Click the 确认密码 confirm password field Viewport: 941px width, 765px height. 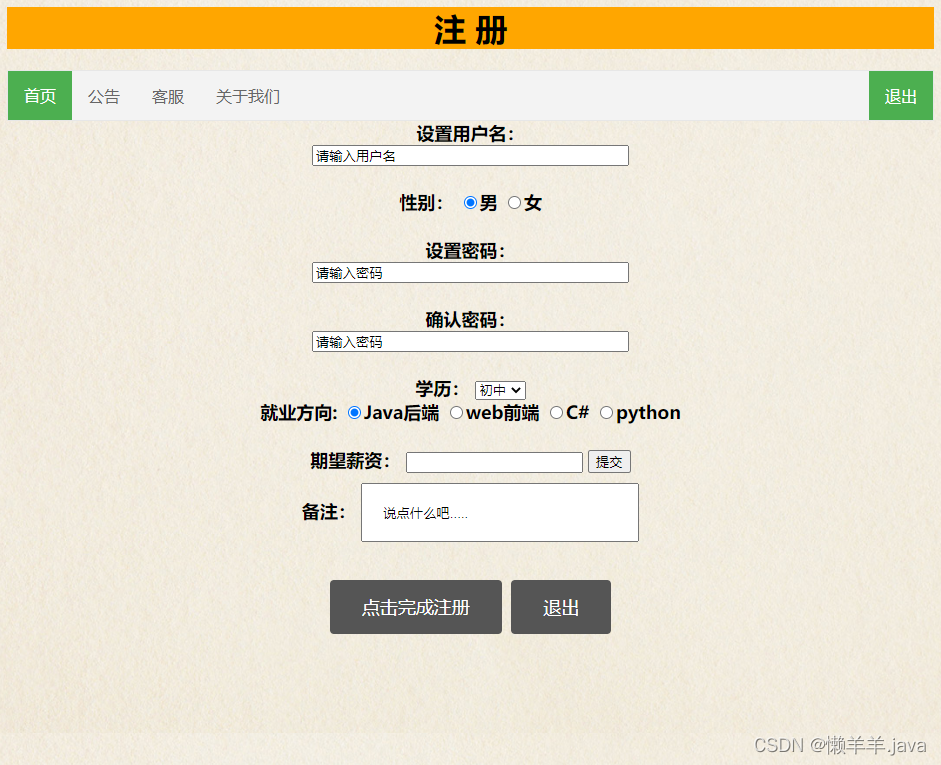470,341
